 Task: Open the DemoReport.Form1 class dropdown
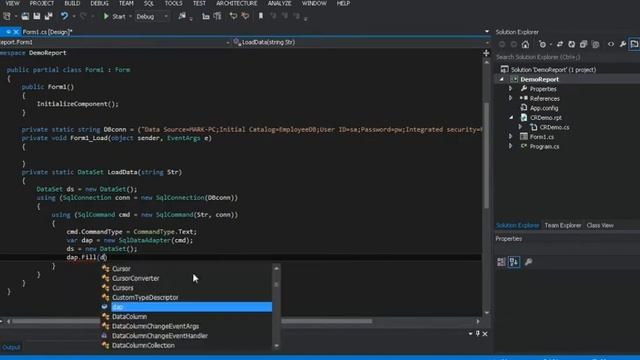pyautogui.click(x=116, y=42)
